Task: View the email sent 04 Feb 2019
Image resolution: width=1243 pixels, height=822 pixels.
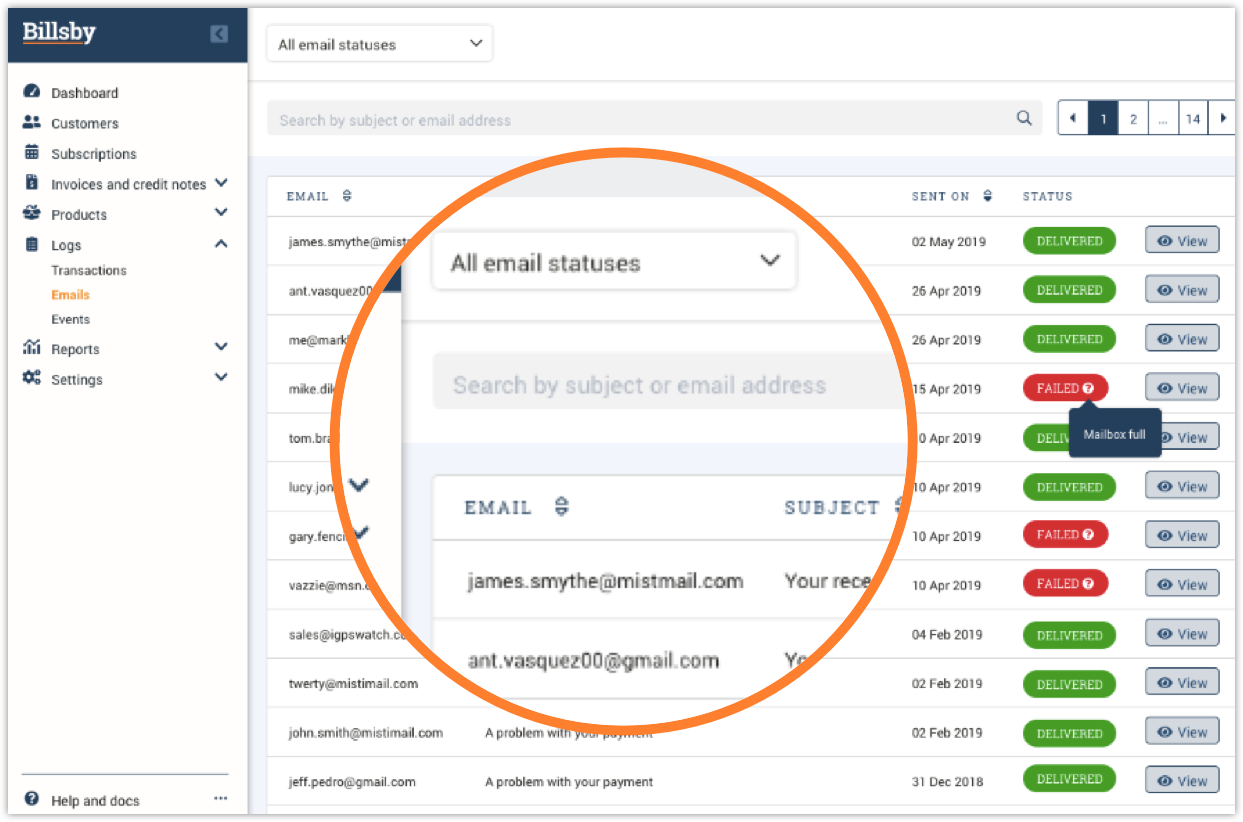Action: tap(1182, 634)
